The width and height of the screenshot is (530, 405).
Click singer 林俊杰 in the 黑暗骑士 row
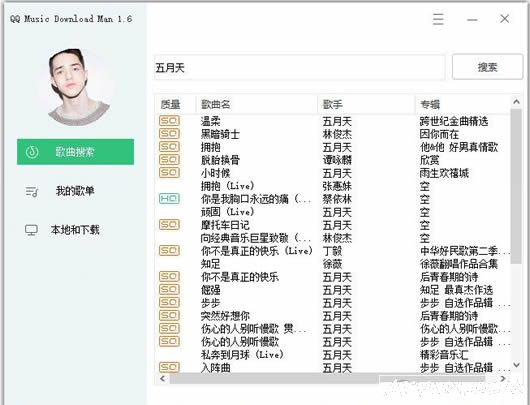[337, 134]
